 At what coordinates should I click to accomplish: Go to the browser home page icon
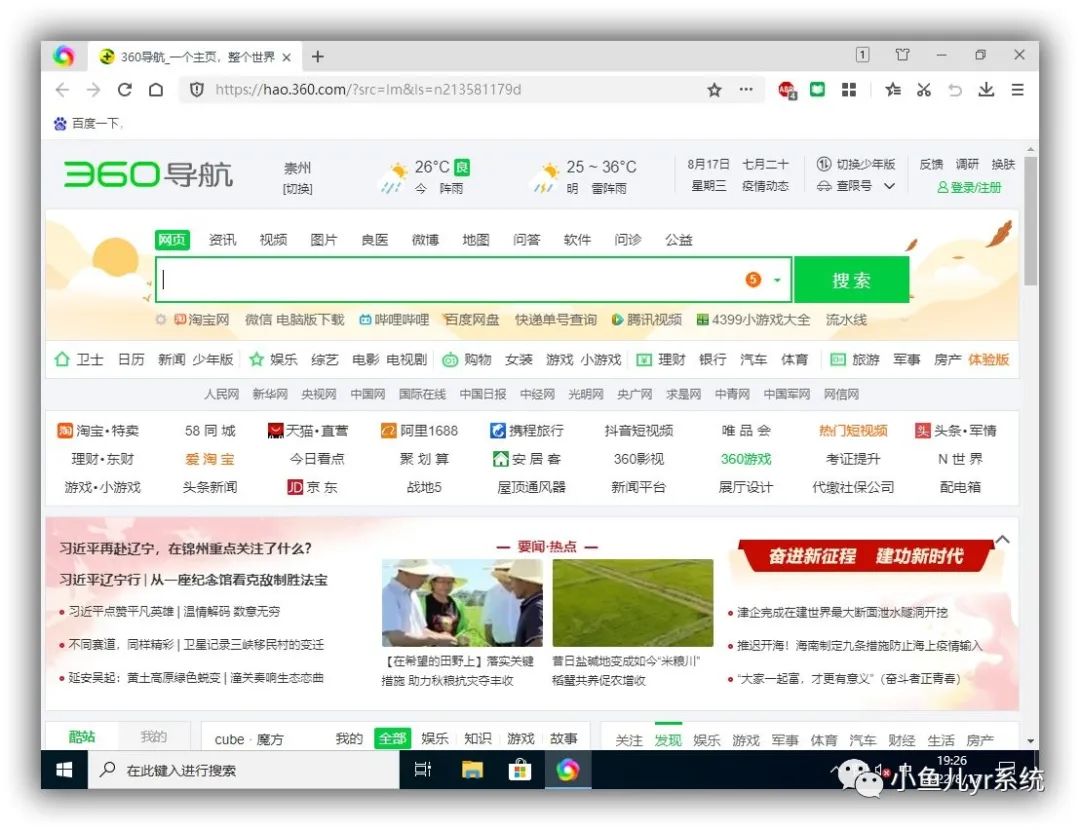tap(156, 90)
